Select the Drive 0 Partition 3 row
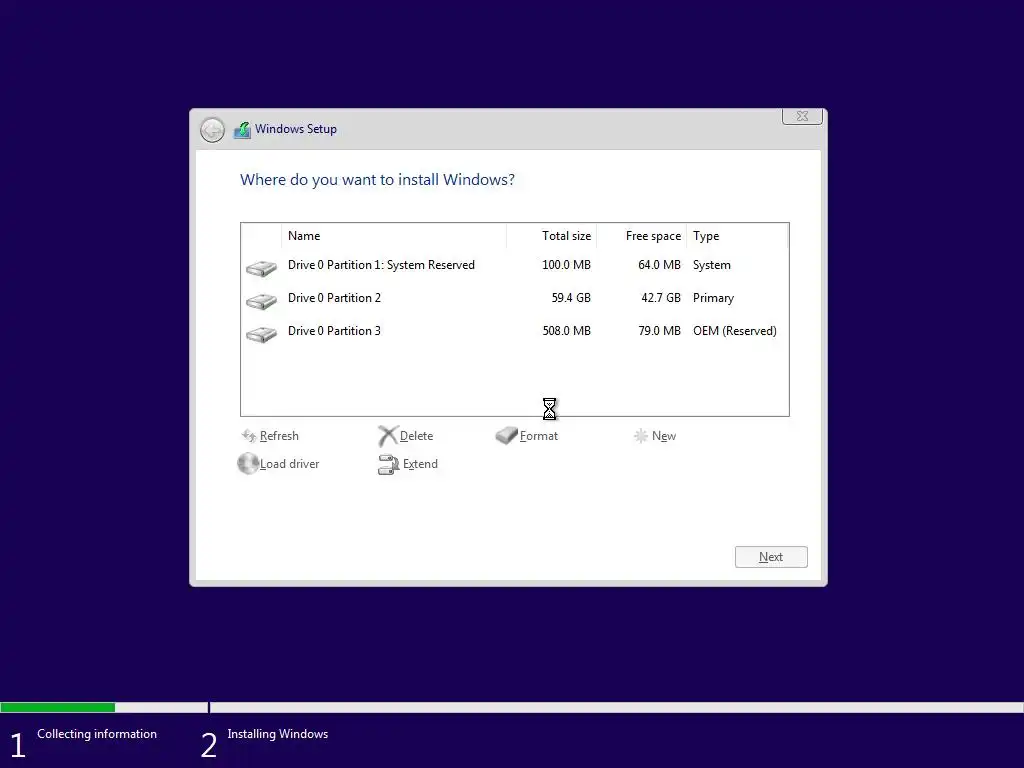 [515, 331]
